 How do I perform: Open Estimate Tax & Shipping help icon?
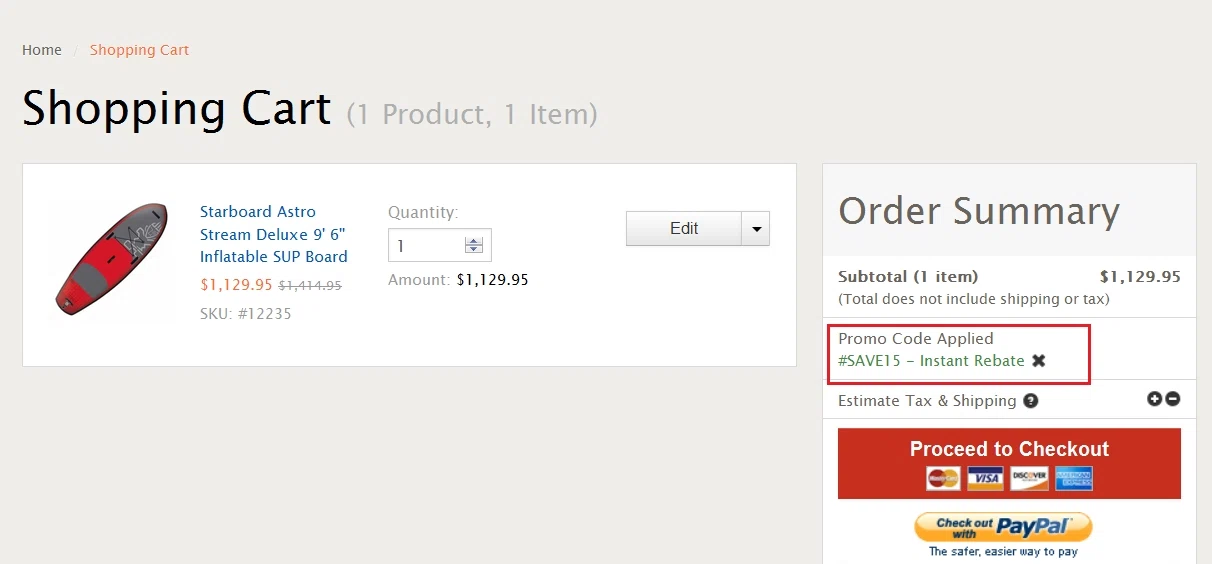[1030, 401]
